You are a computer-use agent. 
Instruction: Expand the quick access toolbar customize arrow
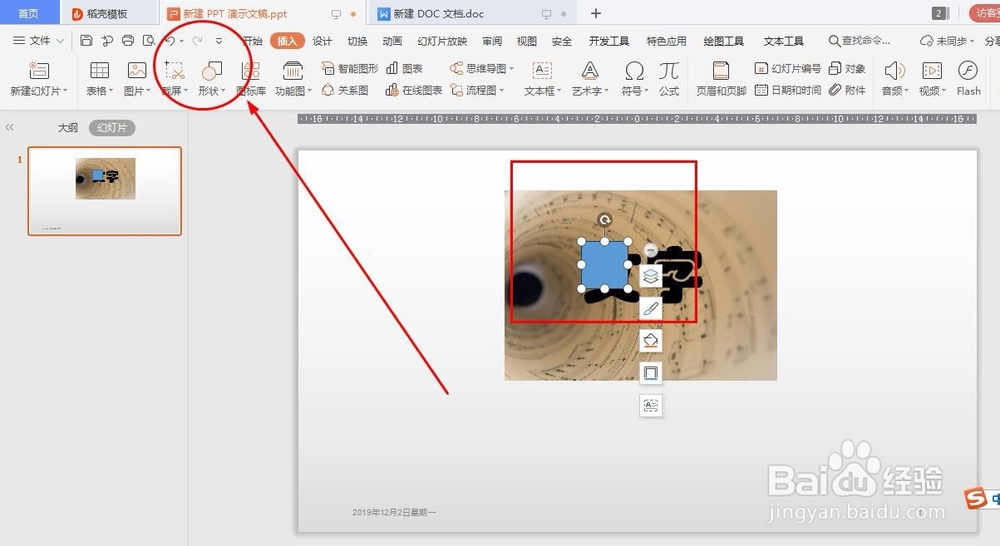tap(219, 41)
